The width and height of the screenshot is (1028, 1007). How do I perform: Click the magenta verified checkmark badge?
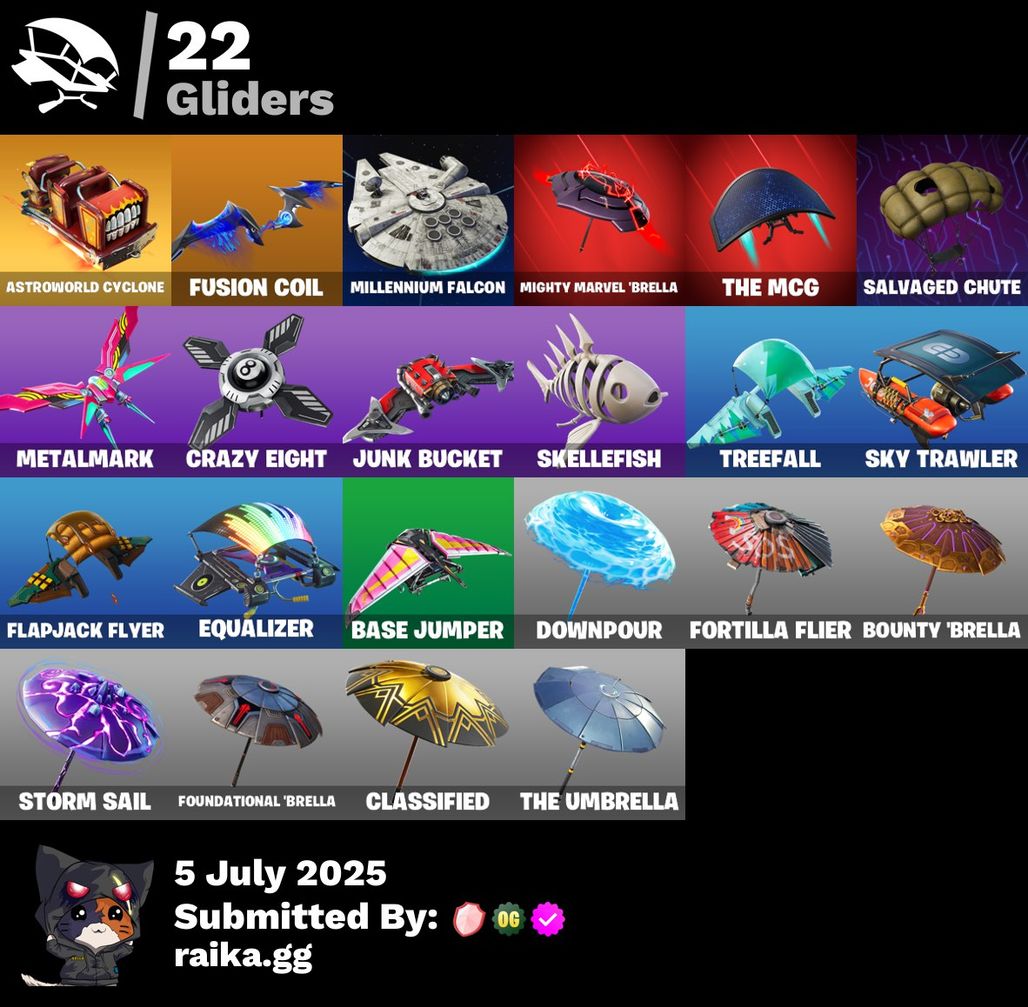click(x=547, y=918)
